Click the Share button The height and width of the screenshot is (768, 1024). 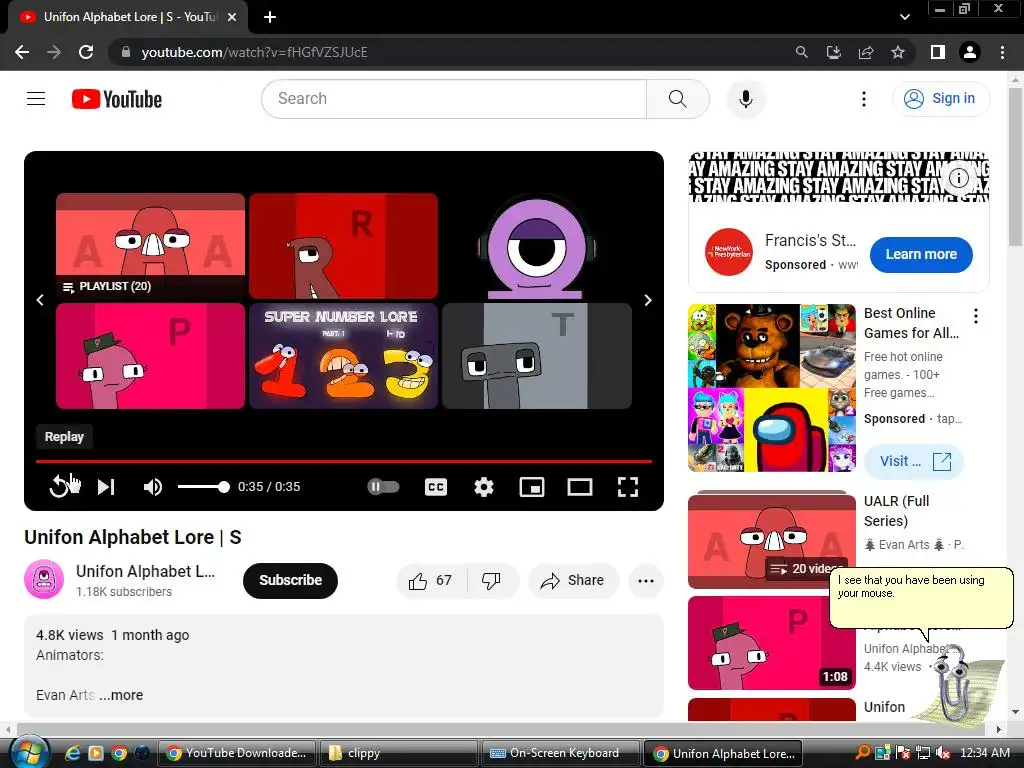573,581
